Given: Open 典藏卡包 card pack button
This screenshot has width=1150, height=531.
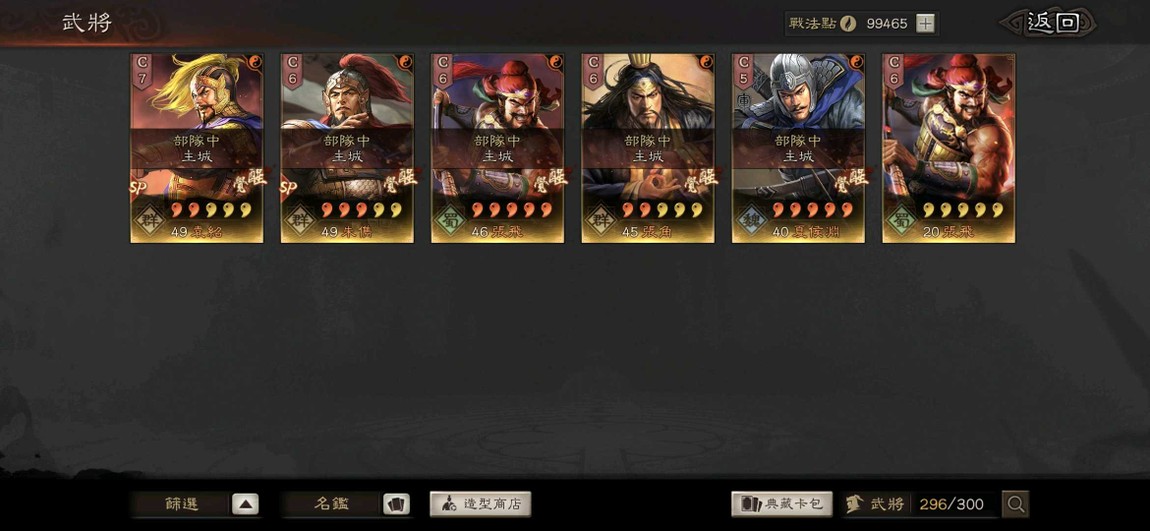Looking at the screenshot, I should [x=782, y=504].
